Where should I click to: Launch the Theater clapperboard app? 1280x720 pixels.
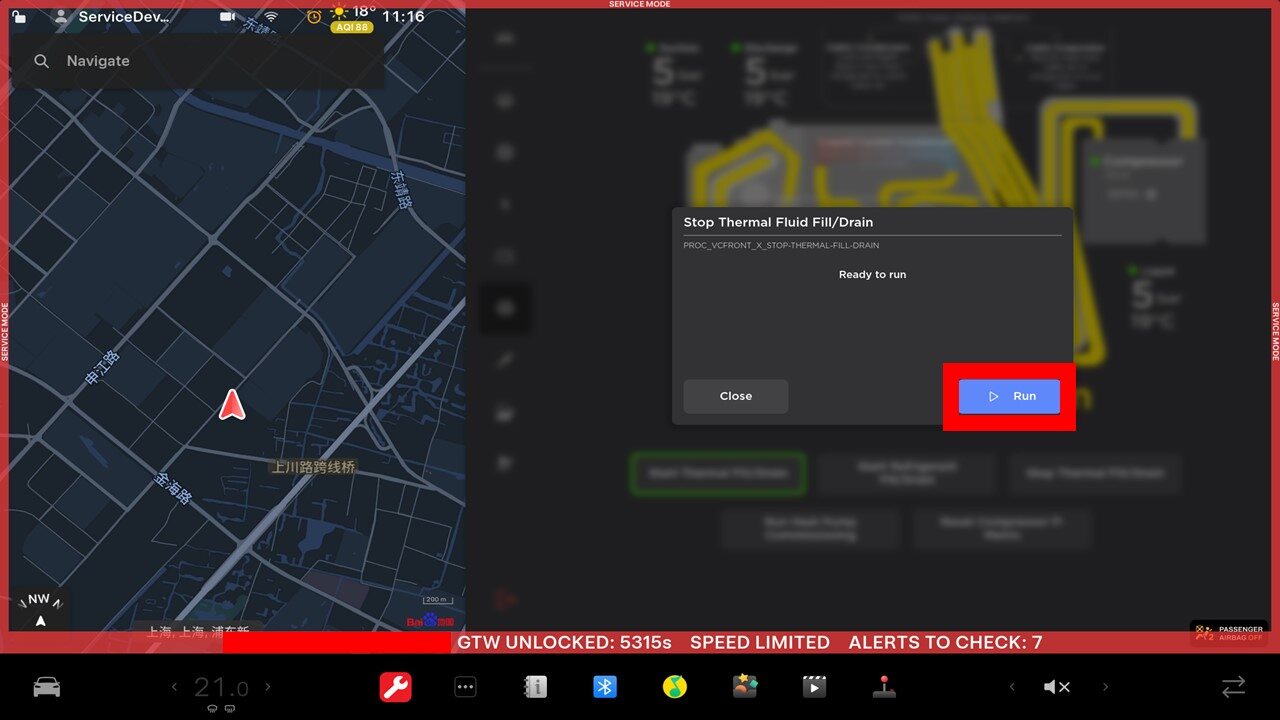[815, 687]
